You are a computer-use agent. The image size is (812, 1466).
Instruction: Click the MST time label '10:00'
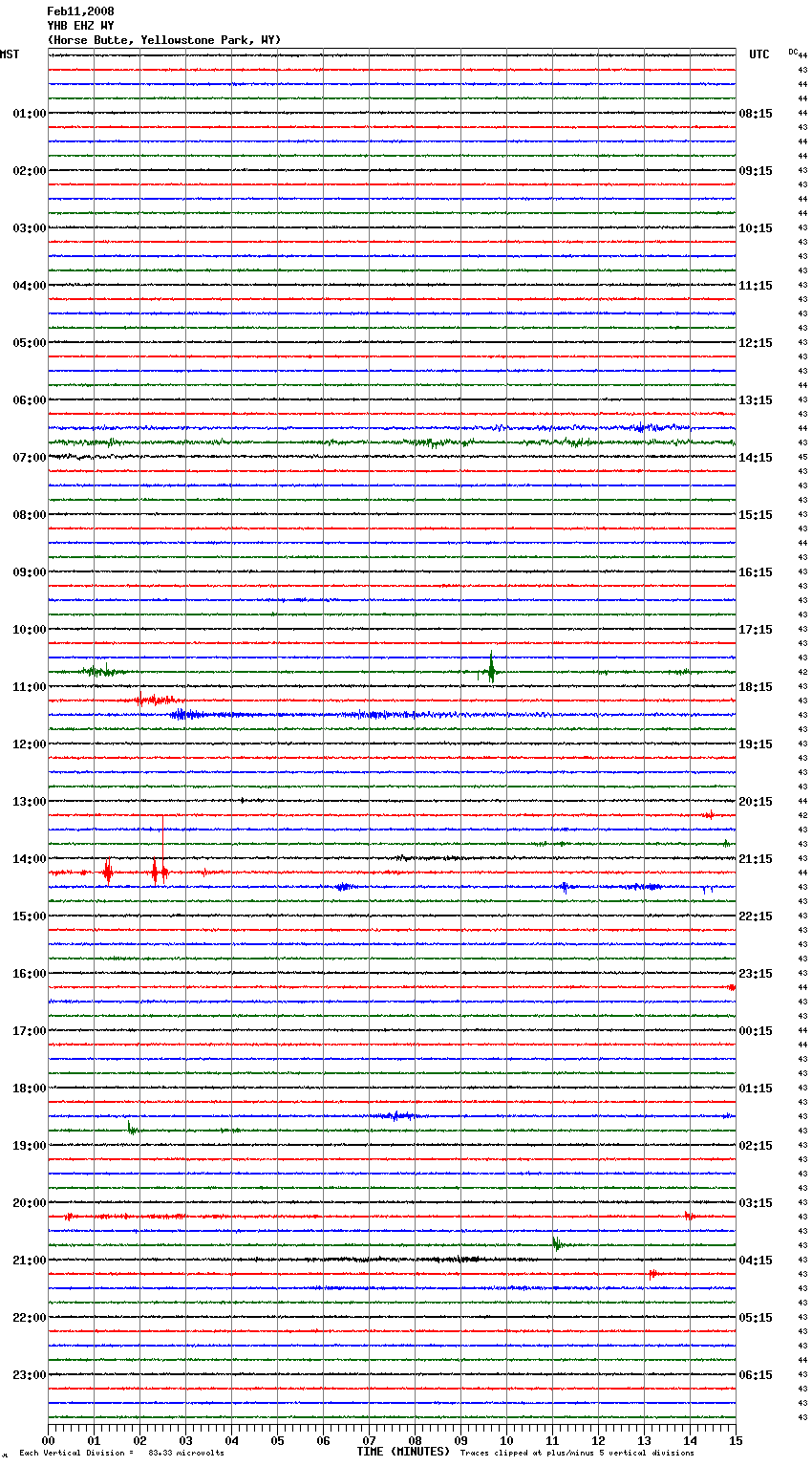coord(30,630)
